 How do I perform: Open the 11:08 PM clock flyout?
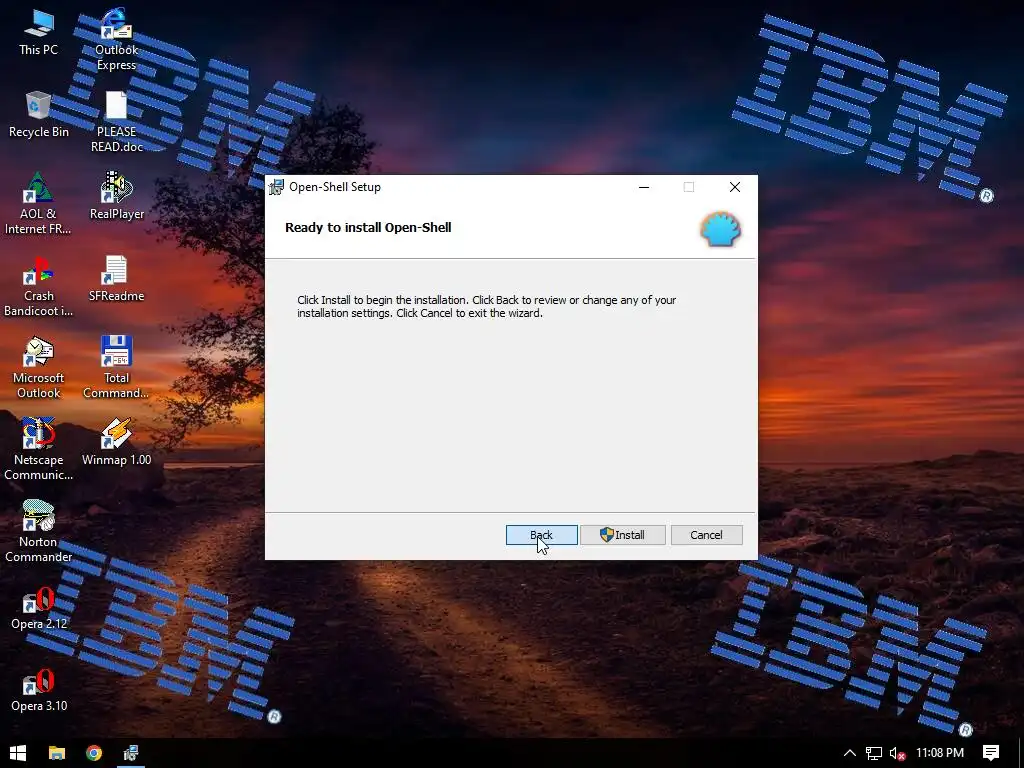tap(940, 753)
